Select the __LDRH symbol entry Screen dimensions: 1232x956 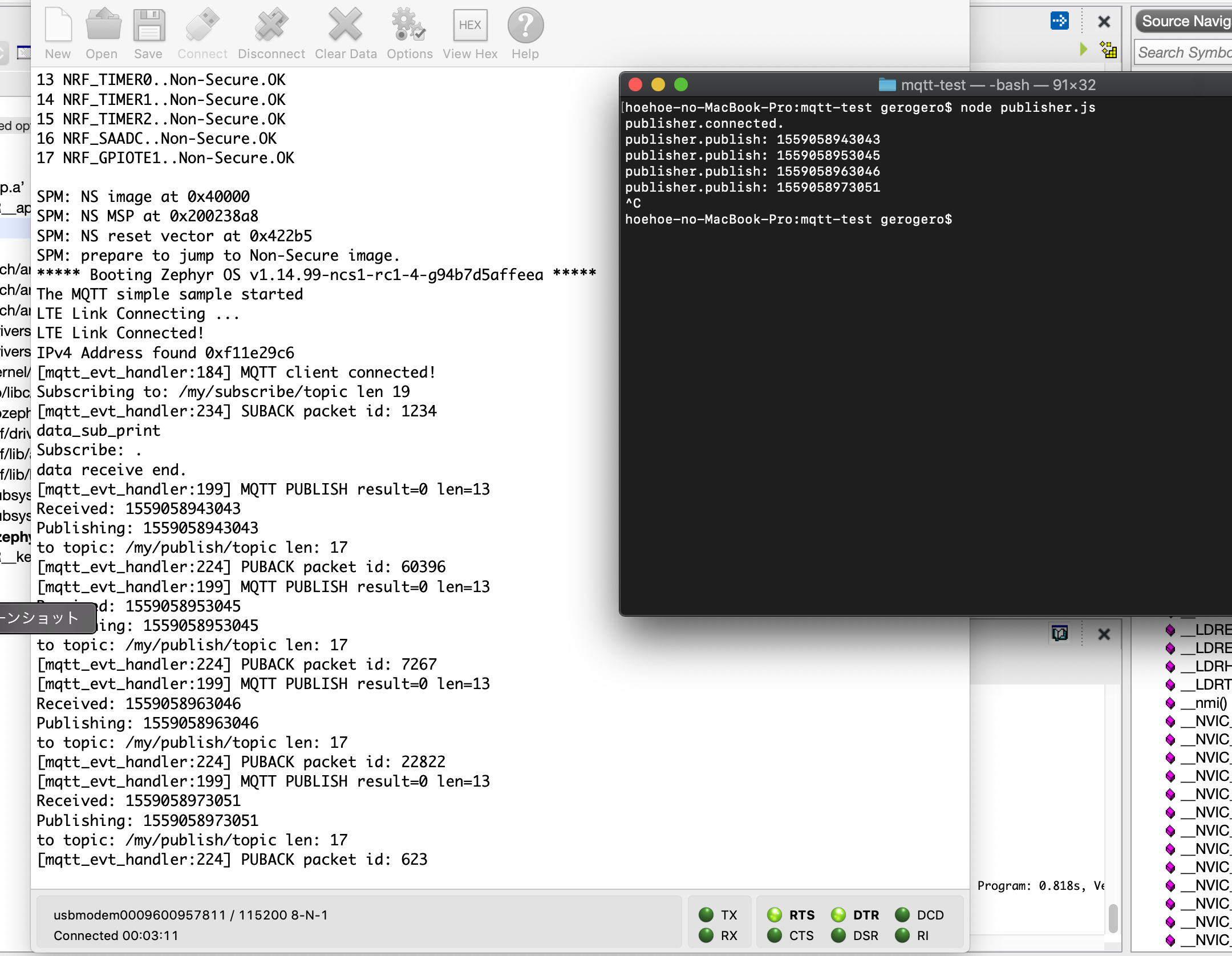pyautogui.click(x=1205, y=666)
